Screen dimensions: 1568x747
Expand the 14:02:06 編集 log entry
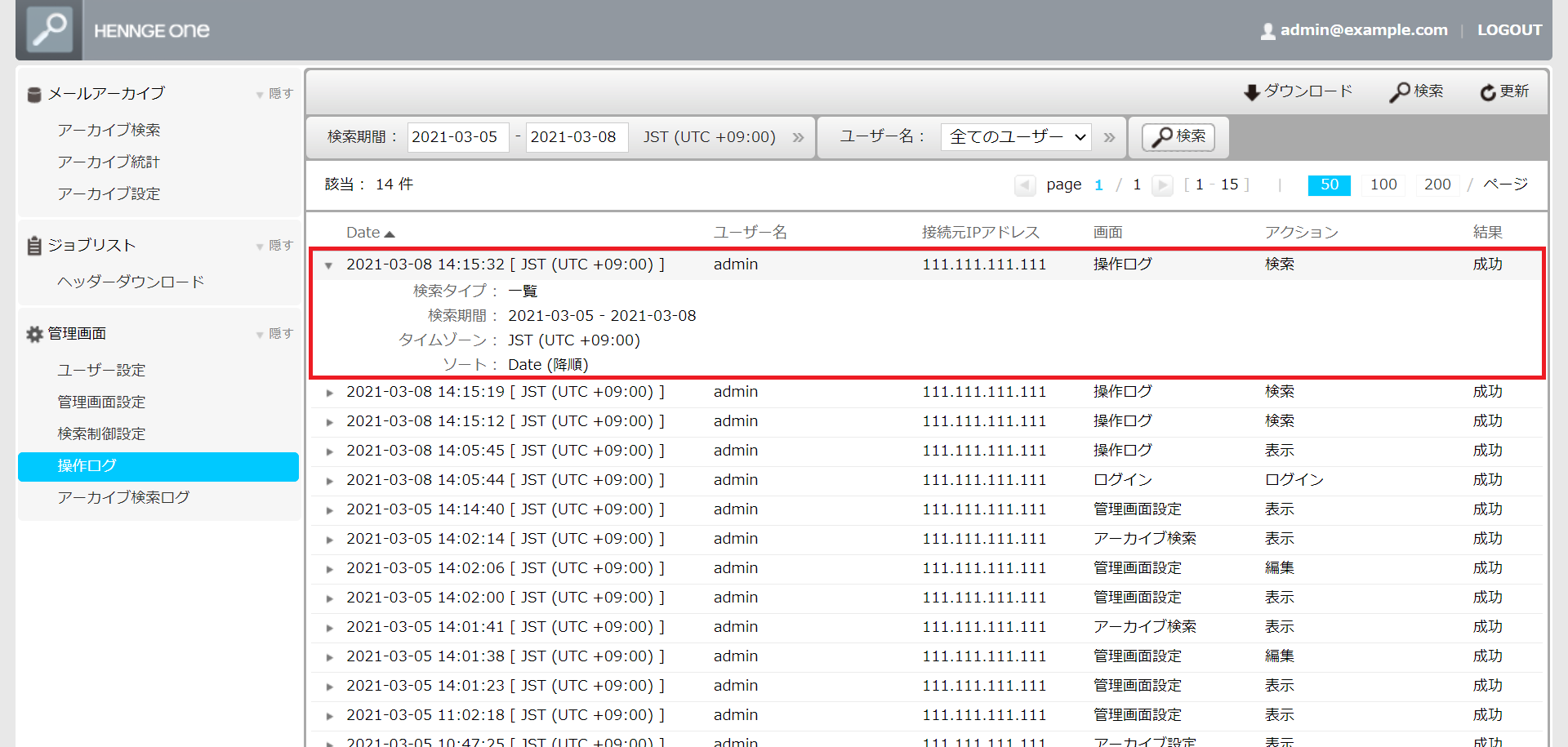pos(330,569)
